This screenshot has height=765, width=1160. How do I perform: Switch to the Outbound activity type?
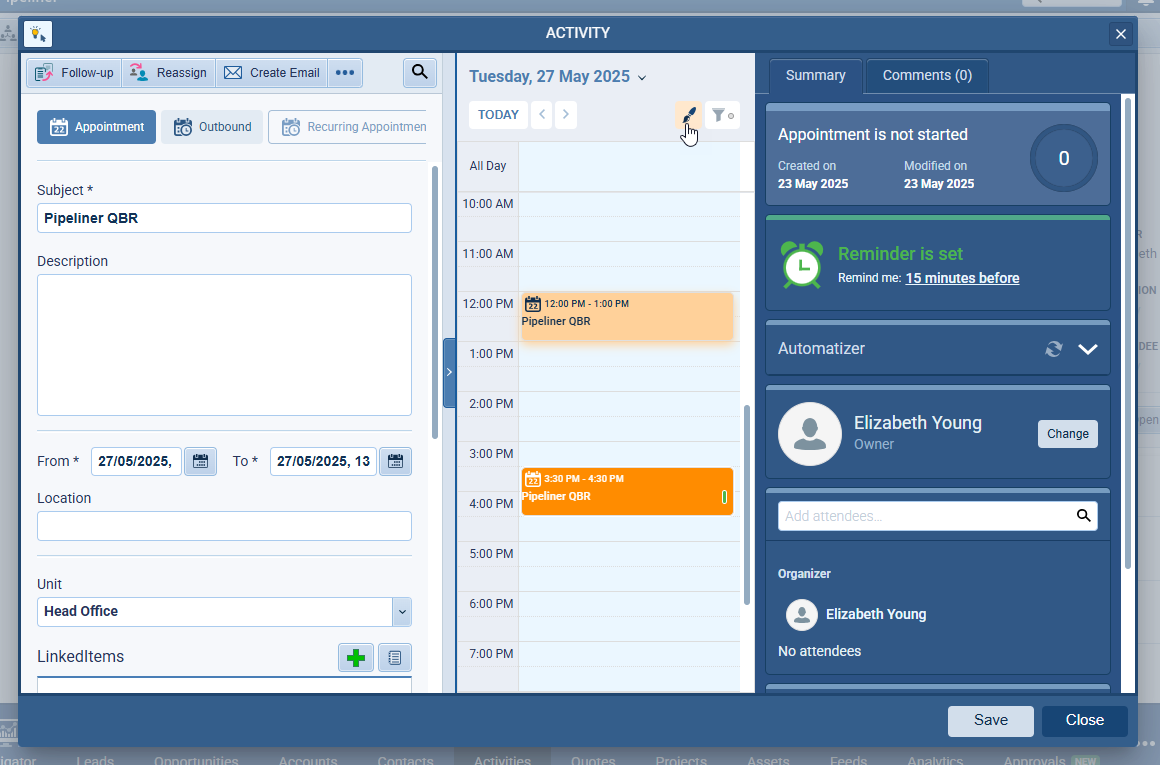click(x=211, y=127)
